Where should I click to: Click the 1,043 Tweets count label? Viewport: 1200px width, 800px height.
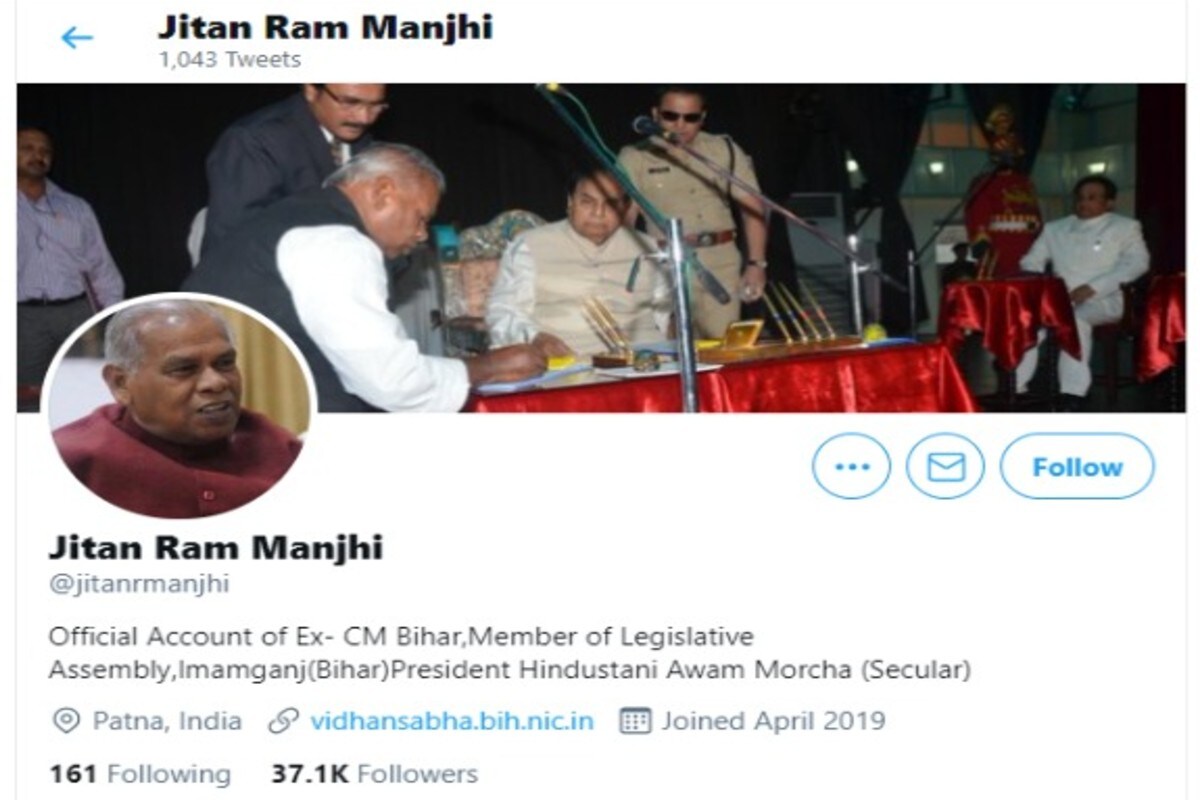(x=229, y=60)
